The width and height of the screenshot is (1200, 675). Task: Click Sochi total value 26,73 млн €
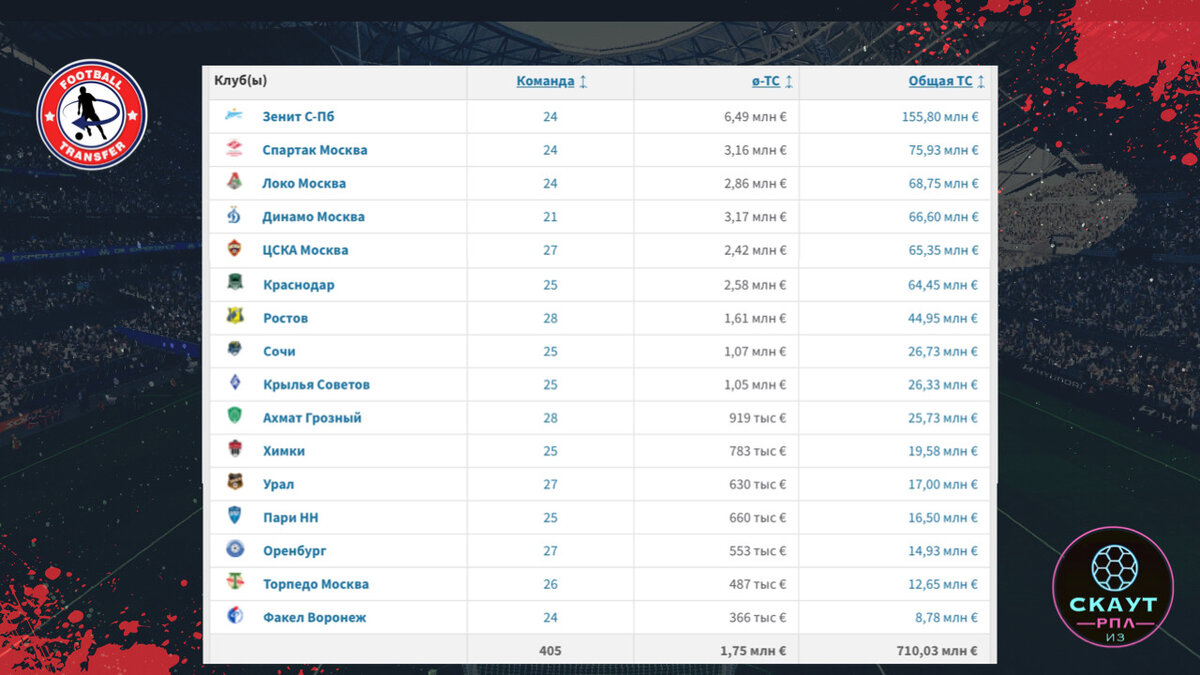click(x=944, y=351)
